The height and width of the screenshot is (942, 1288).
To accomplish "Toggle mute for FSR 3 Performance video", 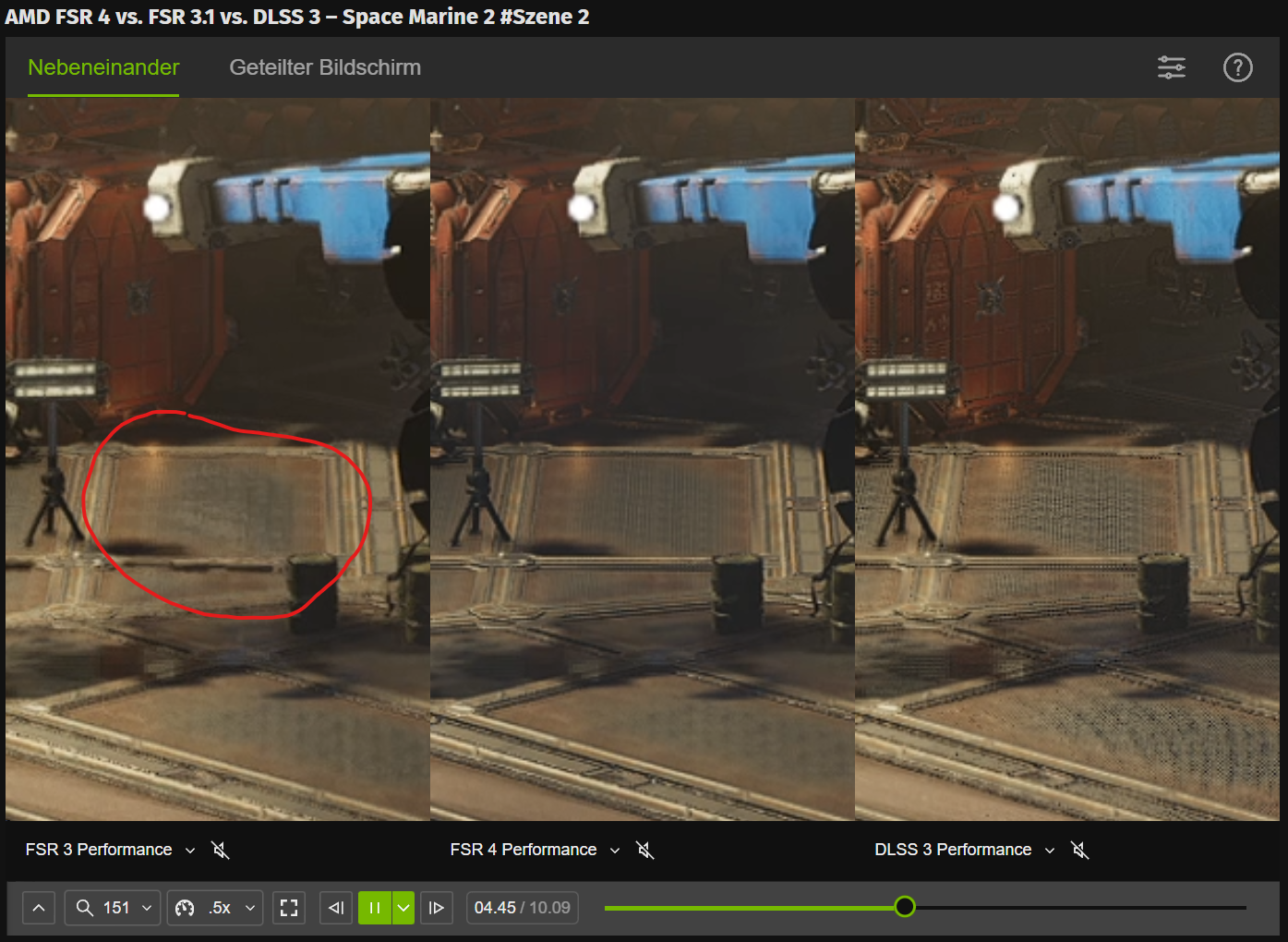I will [221, 850].
